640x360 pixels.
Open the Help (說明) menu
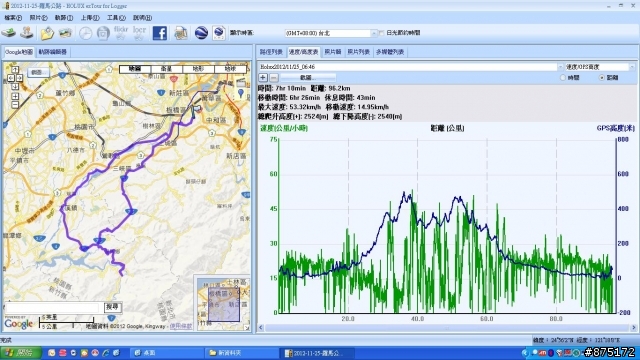click(142, 18)
